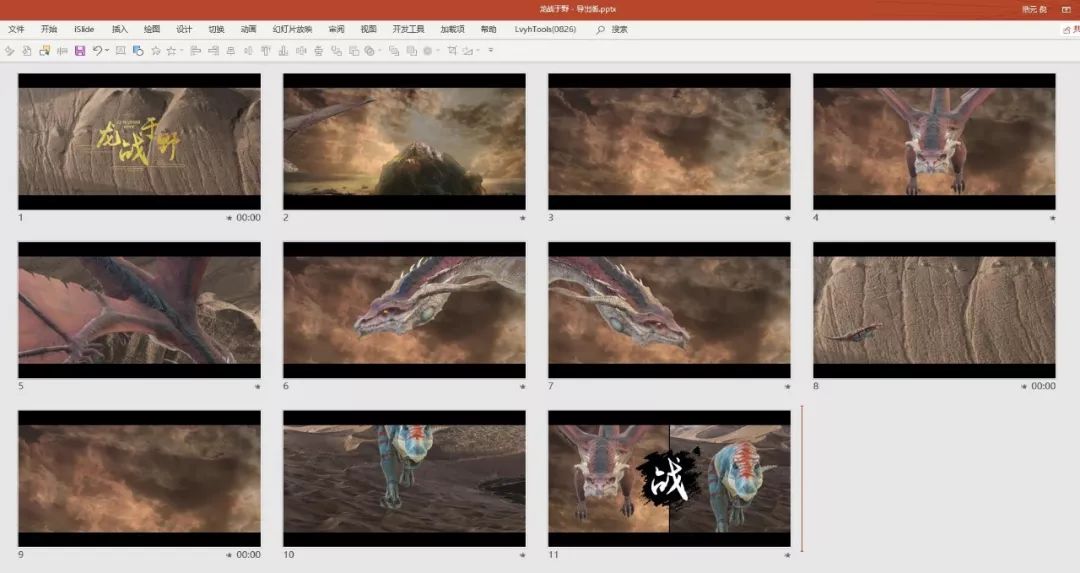Image resolution: width=1080 pixels, height=573 pixels.
Task: Click slide number 10 label
Action: tap(289, 555)
